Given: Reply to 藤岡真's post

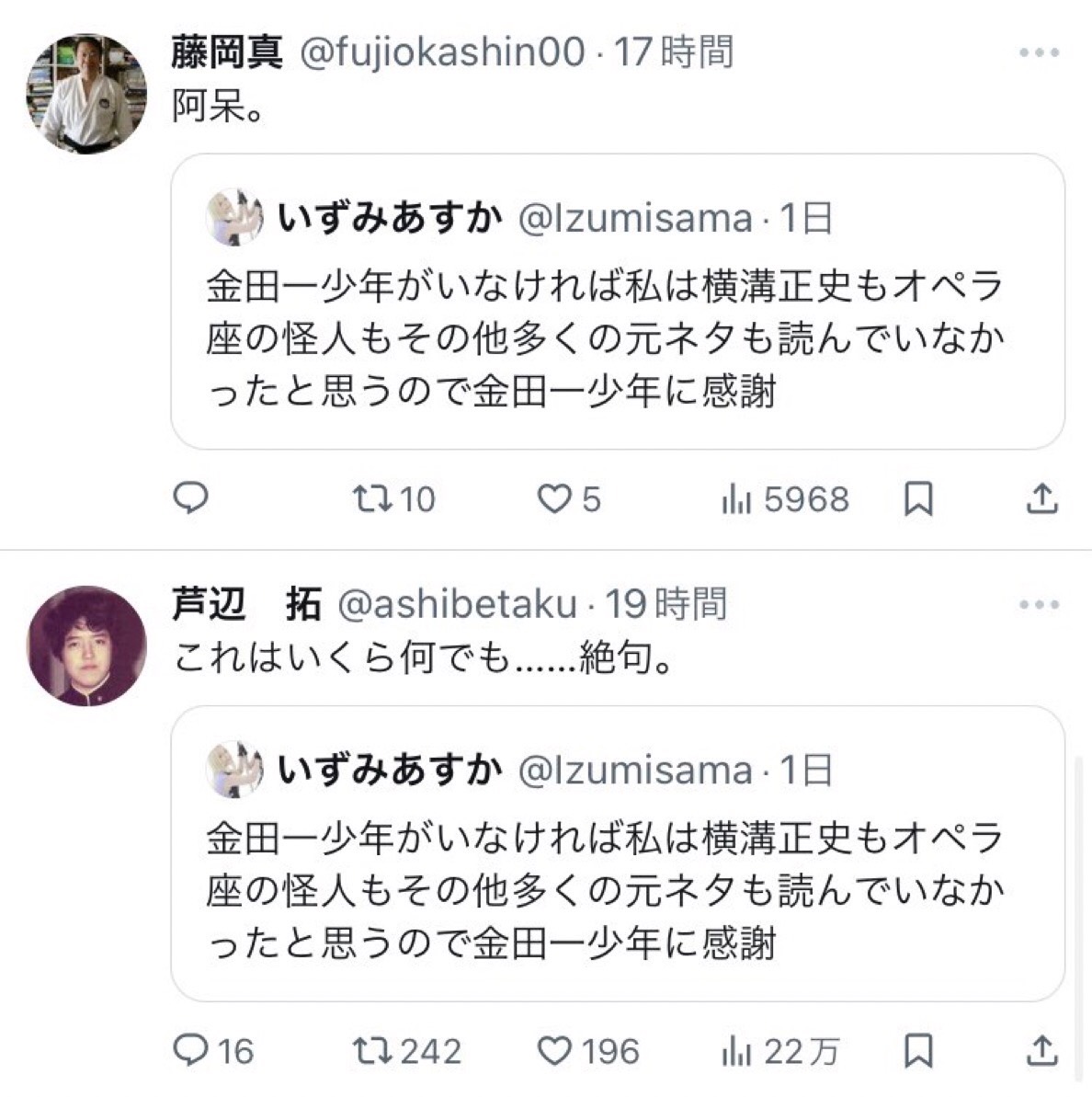Looking at the screenshot, I should coord(191,498).
